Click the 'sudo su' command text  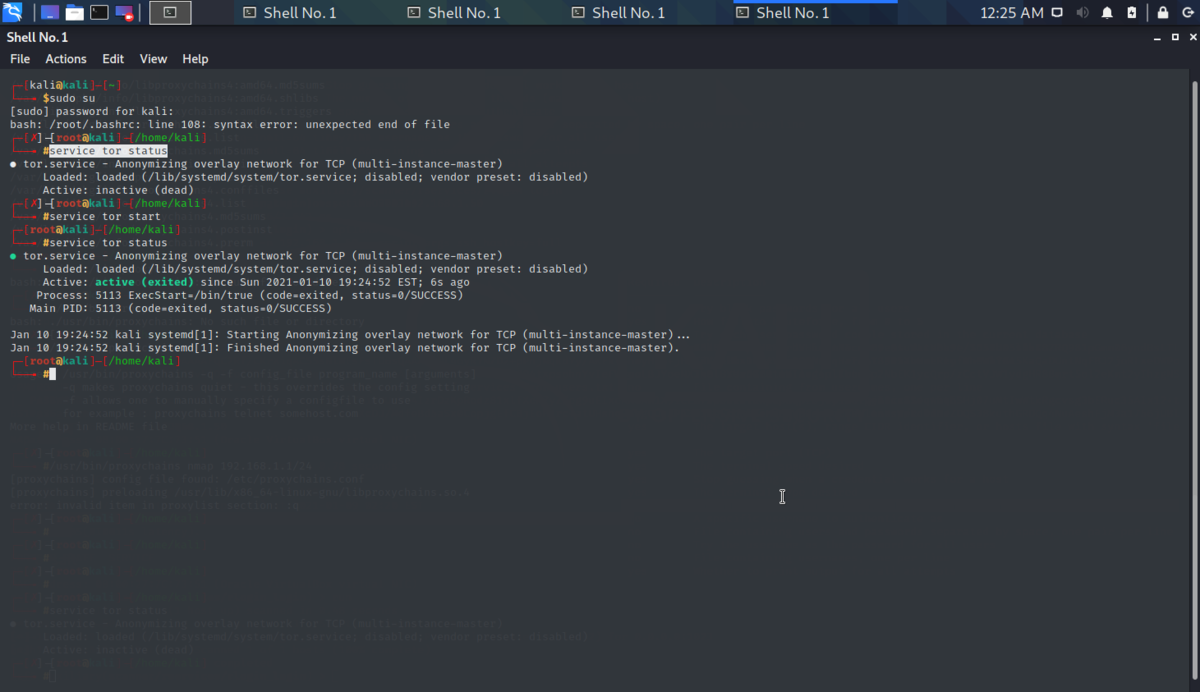point(72,98)
